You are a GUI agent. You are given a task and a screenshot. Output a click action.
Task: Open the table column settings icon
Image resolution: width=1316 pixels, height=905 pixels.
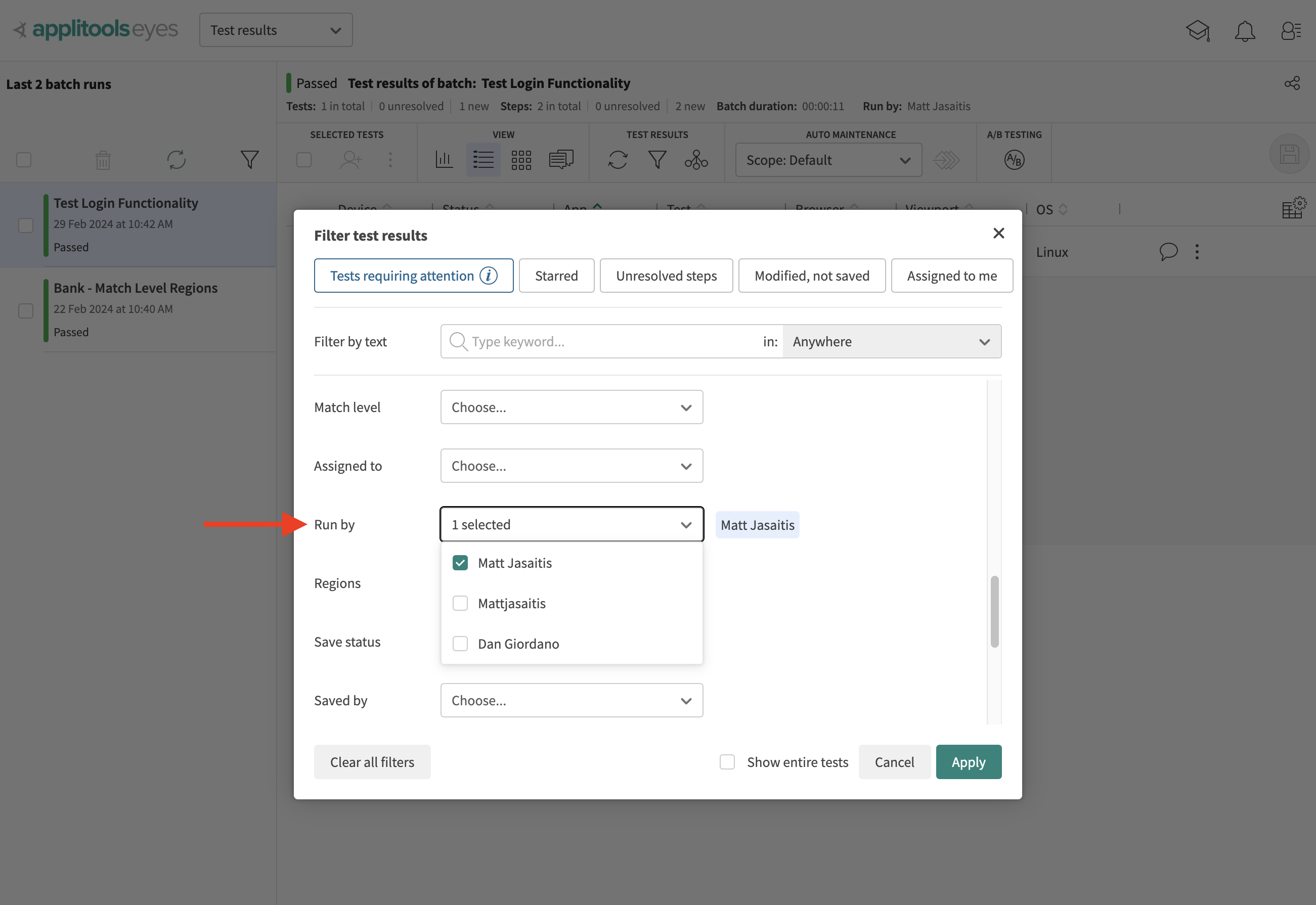[x=1293, y=208]
